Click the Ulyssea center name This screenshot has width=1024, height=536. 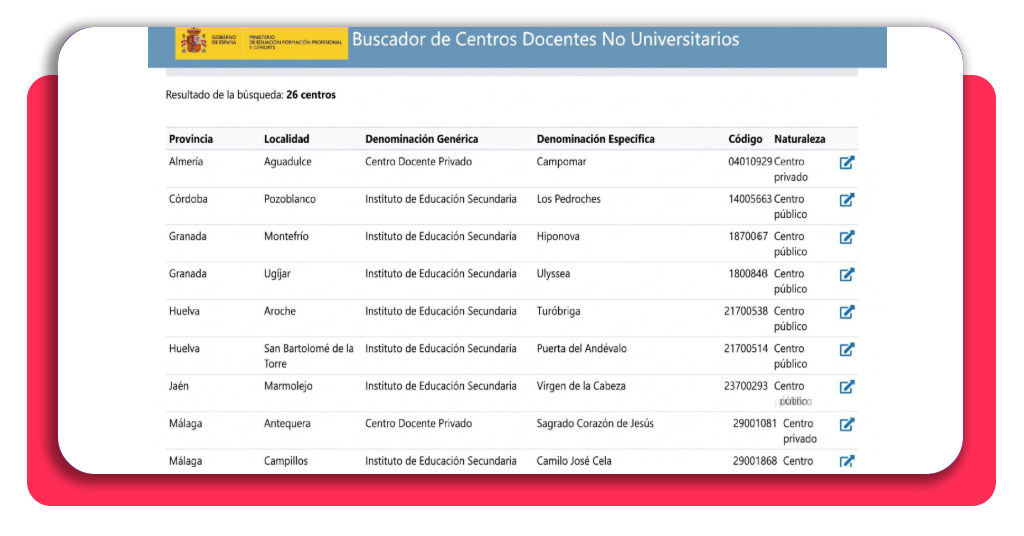click(x=553, y=274)
